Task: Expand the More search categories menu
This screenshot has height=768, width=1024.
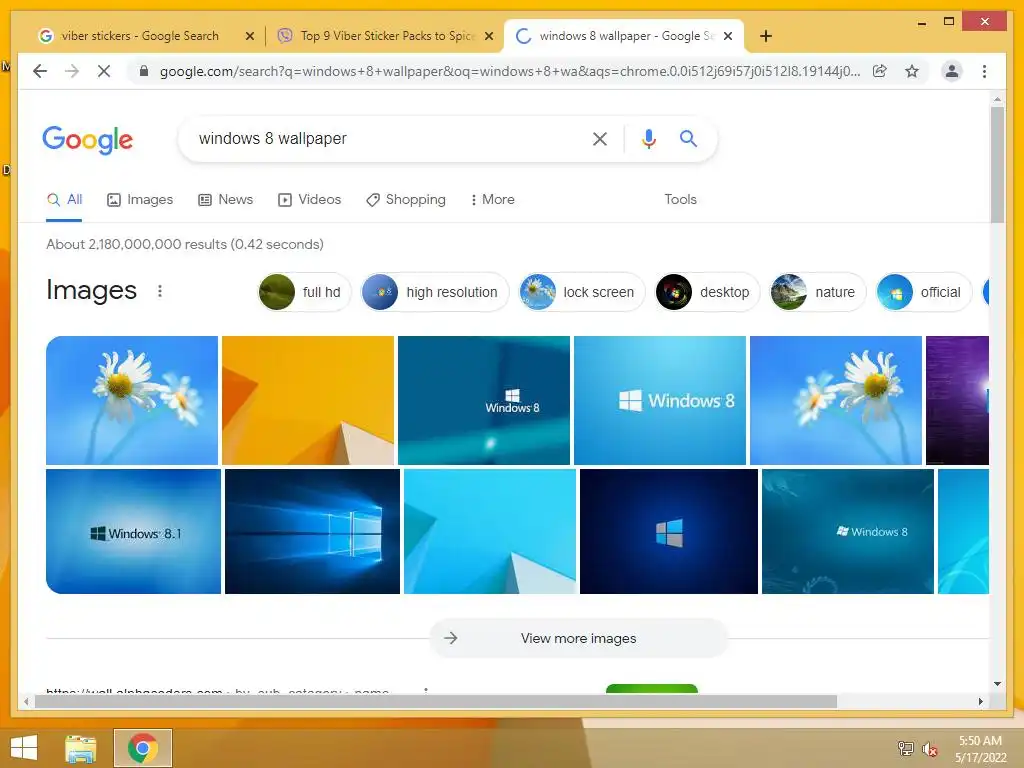Action: (x=492, y=199)
